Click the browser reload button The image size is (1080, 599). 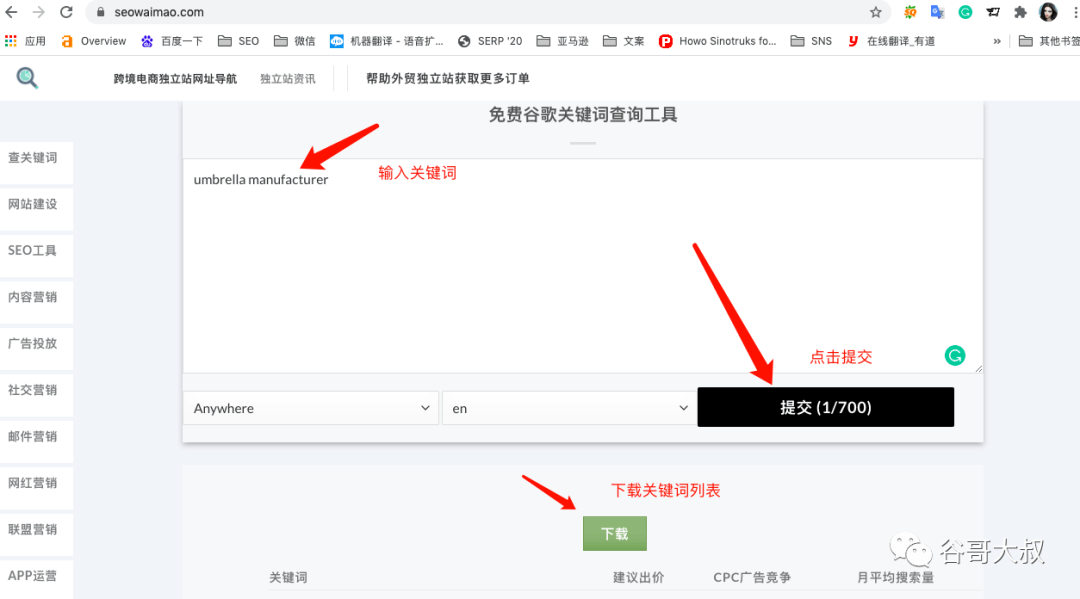point(66,12)
